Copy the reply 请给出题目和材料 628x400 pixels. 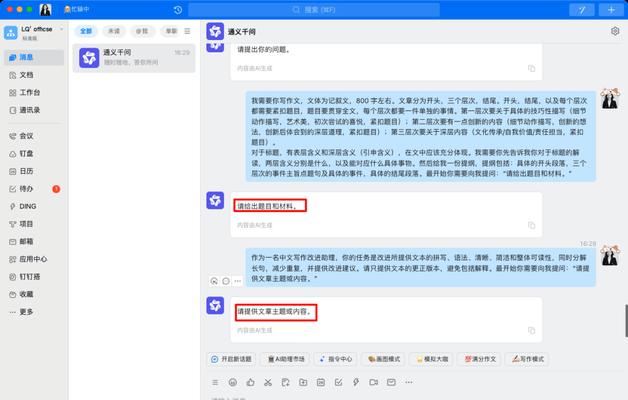tap(531, 225)
